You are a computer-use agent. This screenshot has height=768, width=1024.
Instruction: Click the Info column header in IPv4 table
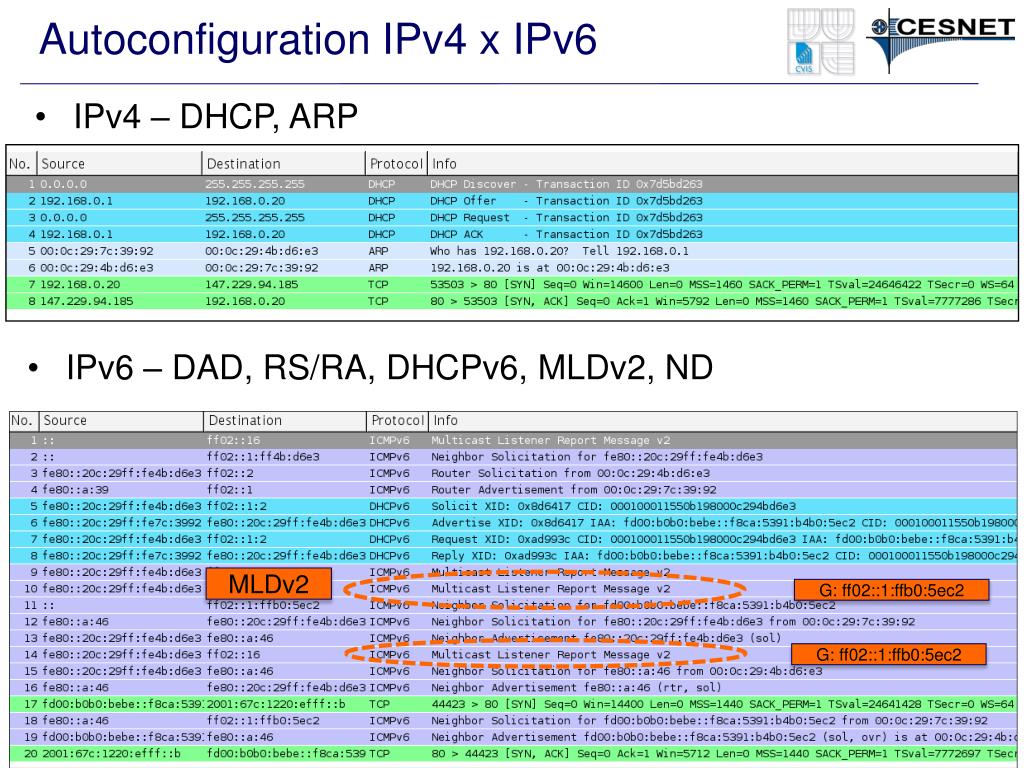(x=722, y=164)
